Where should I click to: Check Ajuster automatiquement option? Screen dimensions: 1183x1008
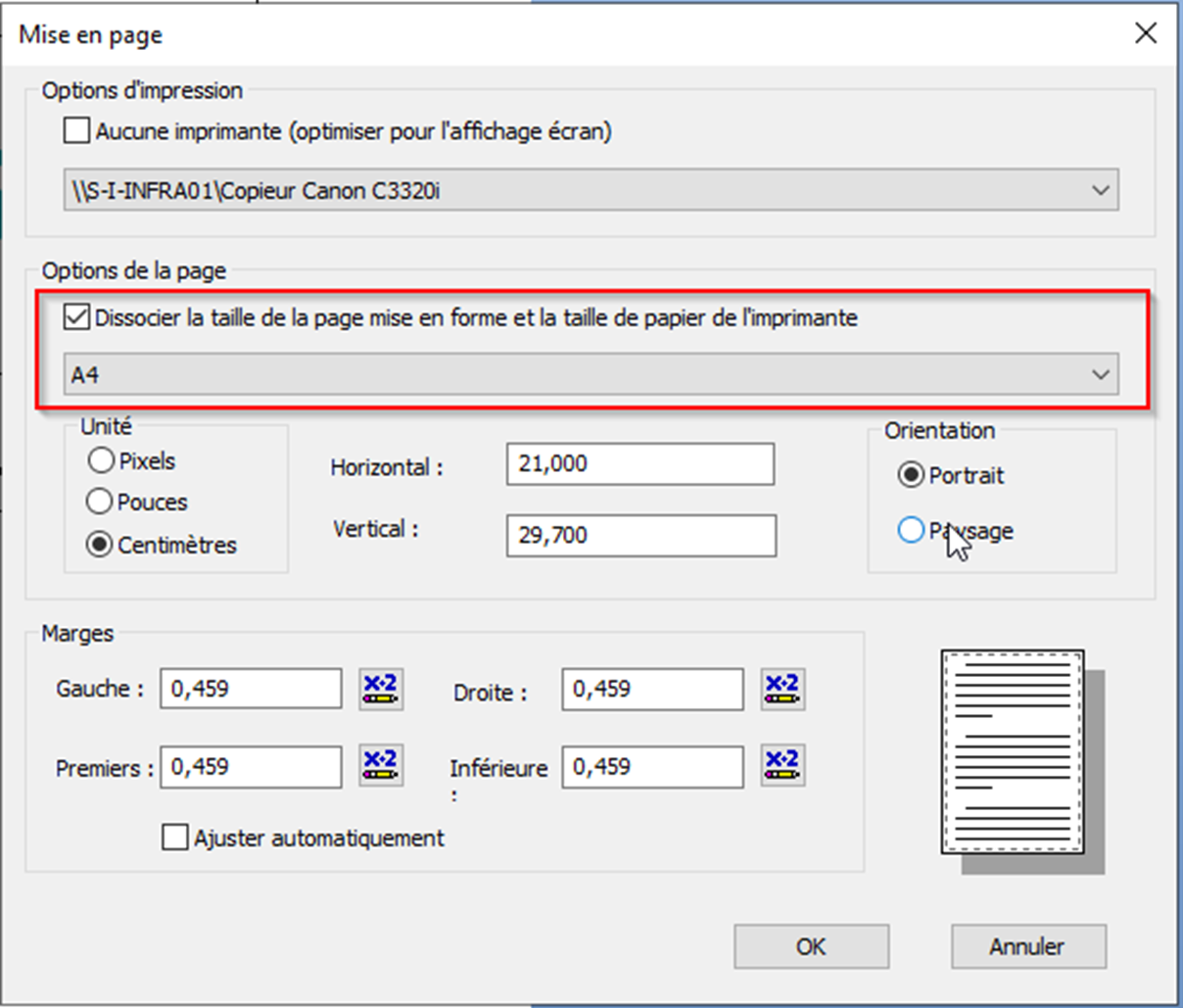pyautogui.click(x=175, y=838)
